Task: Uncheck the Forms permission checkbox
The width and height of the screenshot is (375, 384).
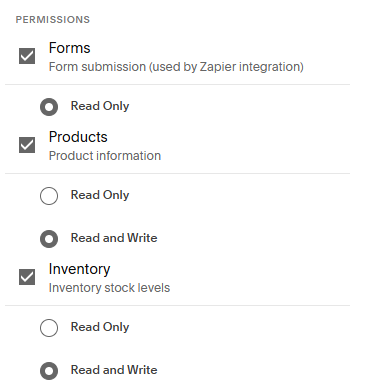Action: pos(27,56)
